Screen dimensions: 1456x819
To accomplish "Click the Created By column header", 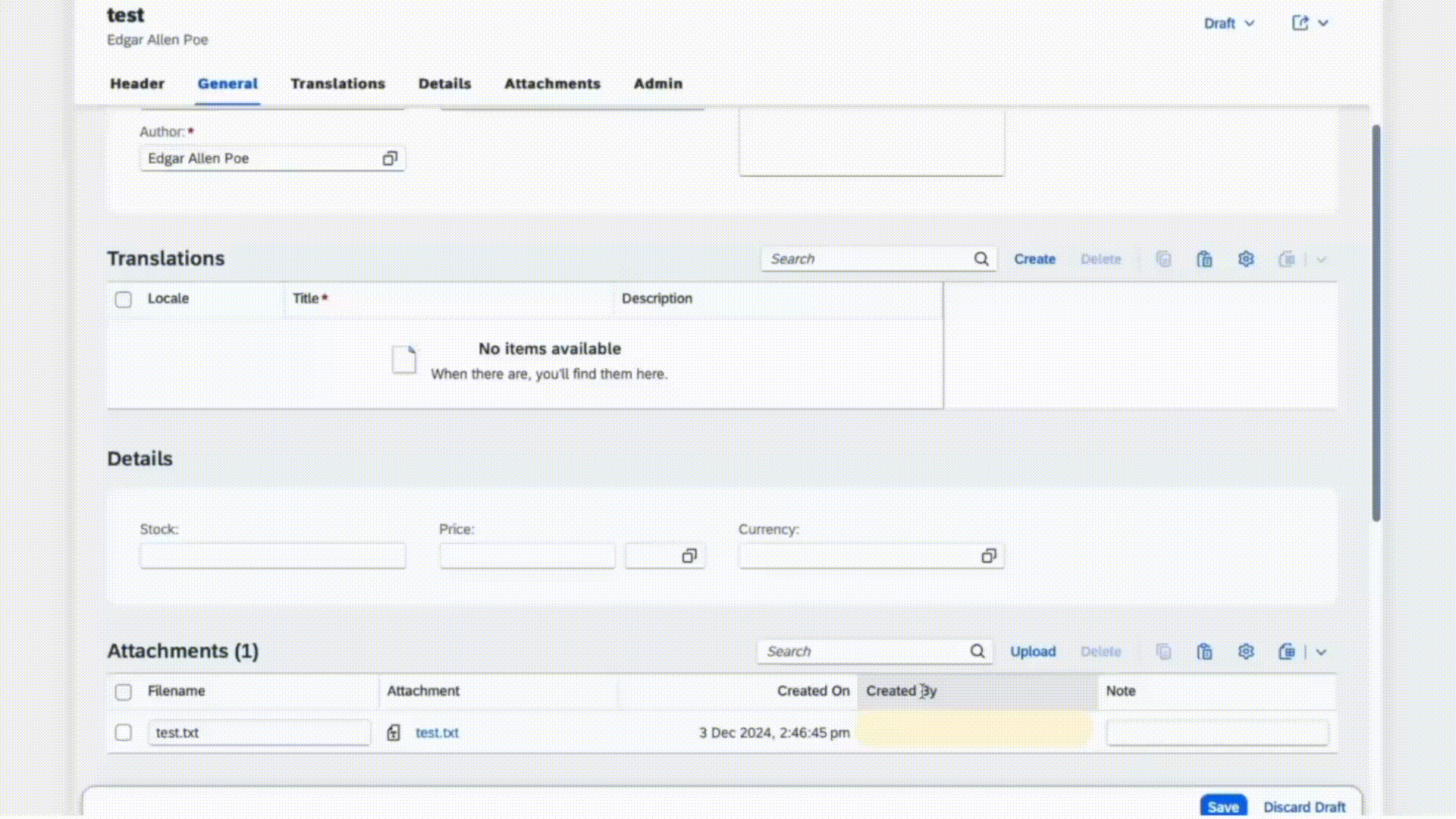I will (977, 692).
